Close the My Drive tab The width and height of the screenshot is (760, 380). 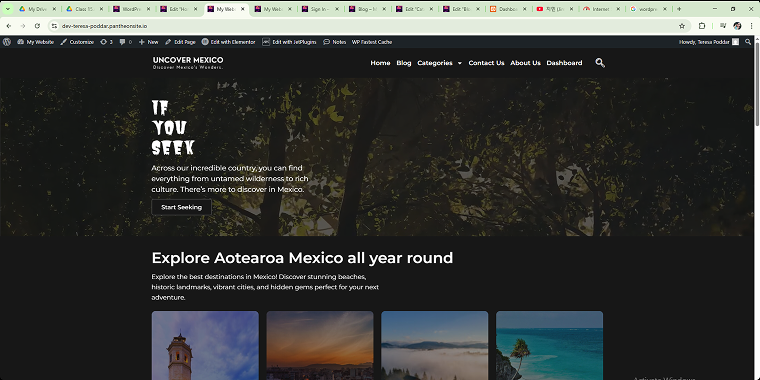pos(54,9)
